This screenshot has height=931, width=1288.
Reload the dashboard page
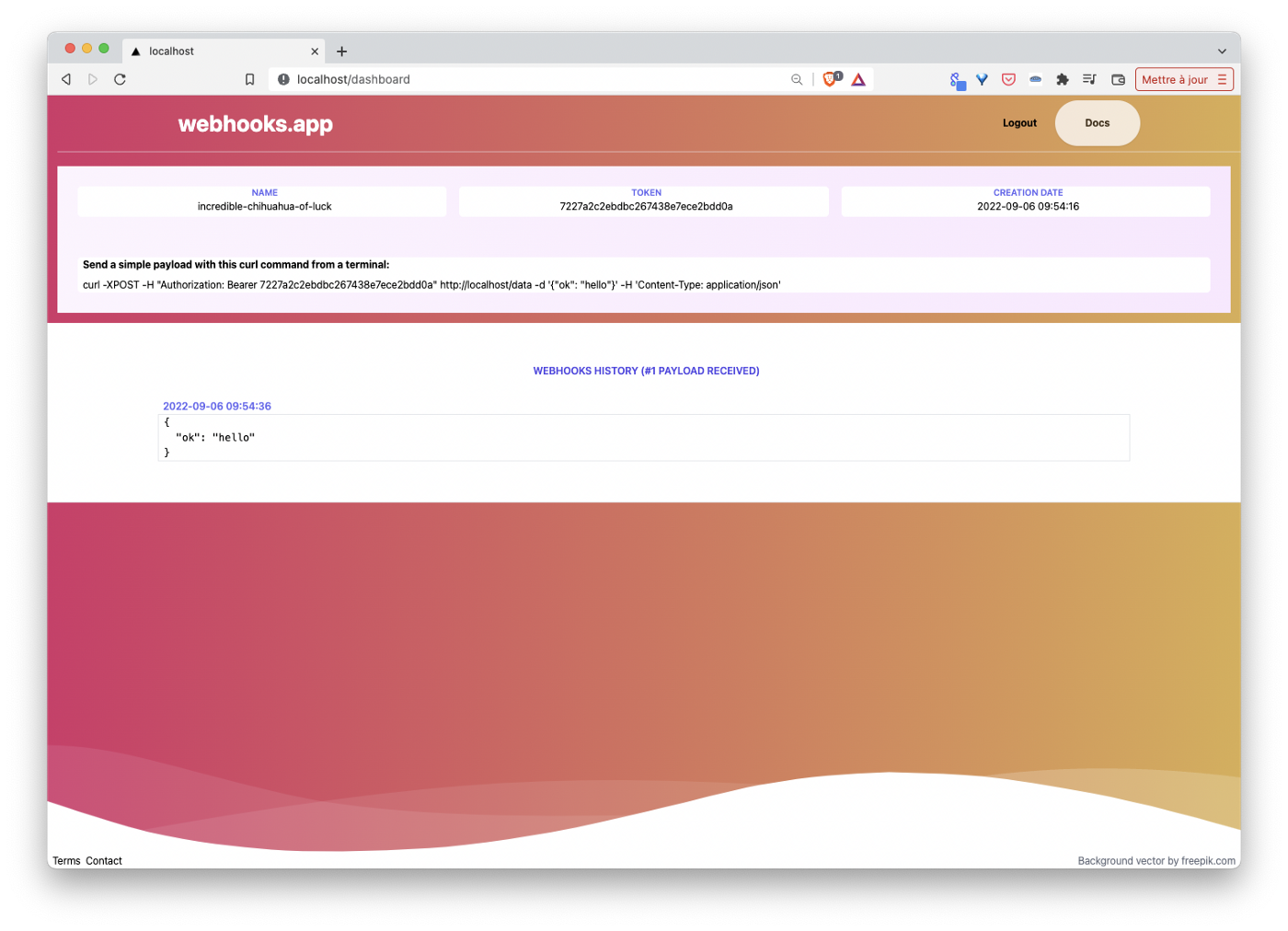pyautogui.click(x=120, y=80)
